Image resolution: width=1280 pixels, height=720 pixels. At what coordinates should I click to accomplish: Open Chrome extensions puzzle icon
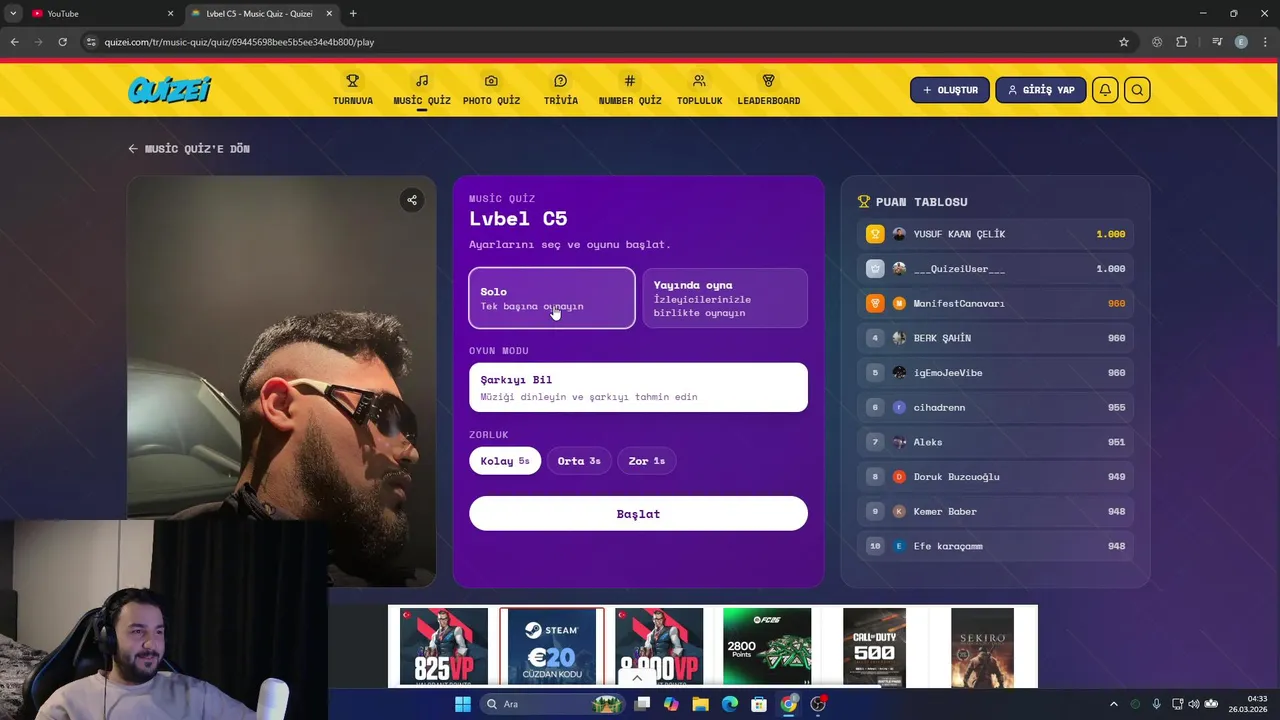pyautogui.click(x=1182, y=42)
